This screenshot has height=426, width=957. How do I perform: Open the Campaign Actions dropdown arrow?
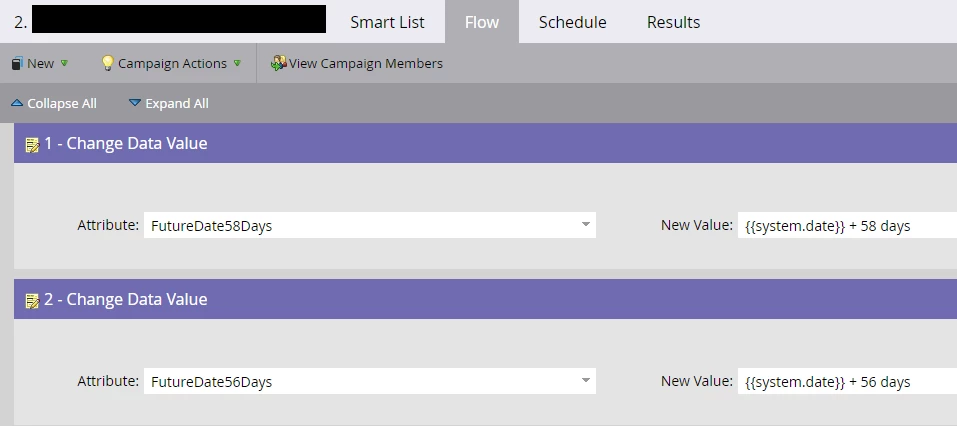(237, 63)
